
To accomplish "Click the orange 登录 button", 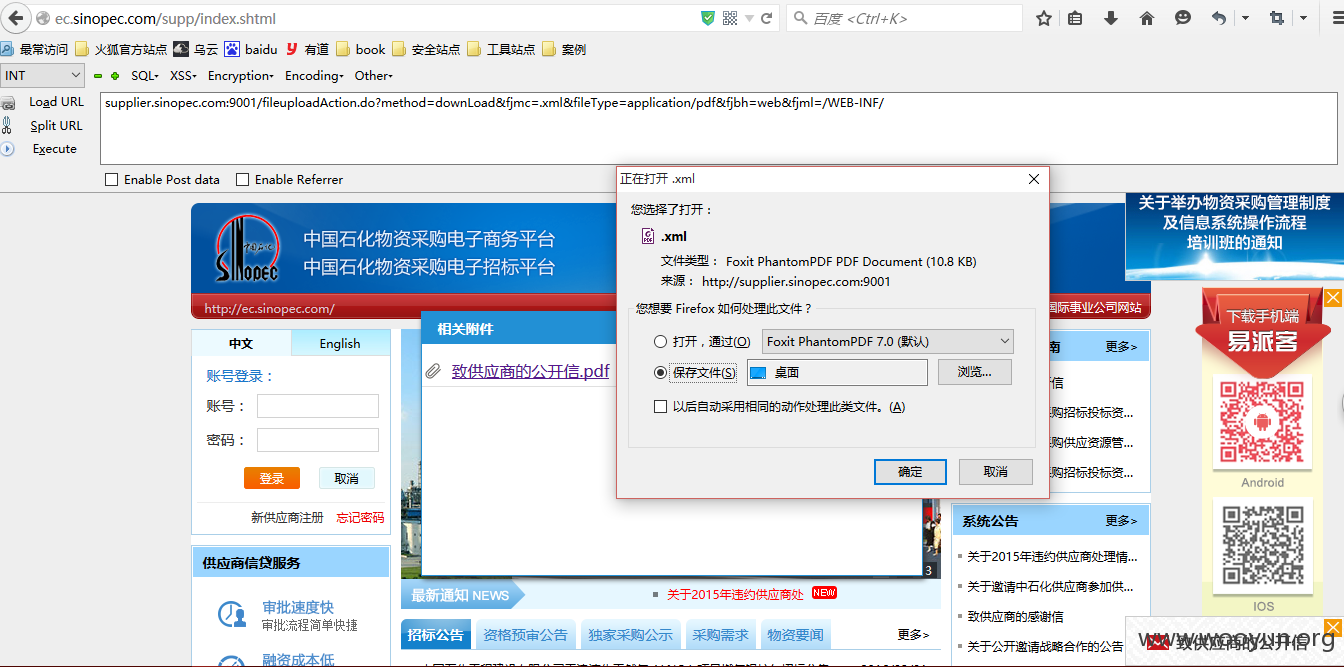I will tap(272, 478).
